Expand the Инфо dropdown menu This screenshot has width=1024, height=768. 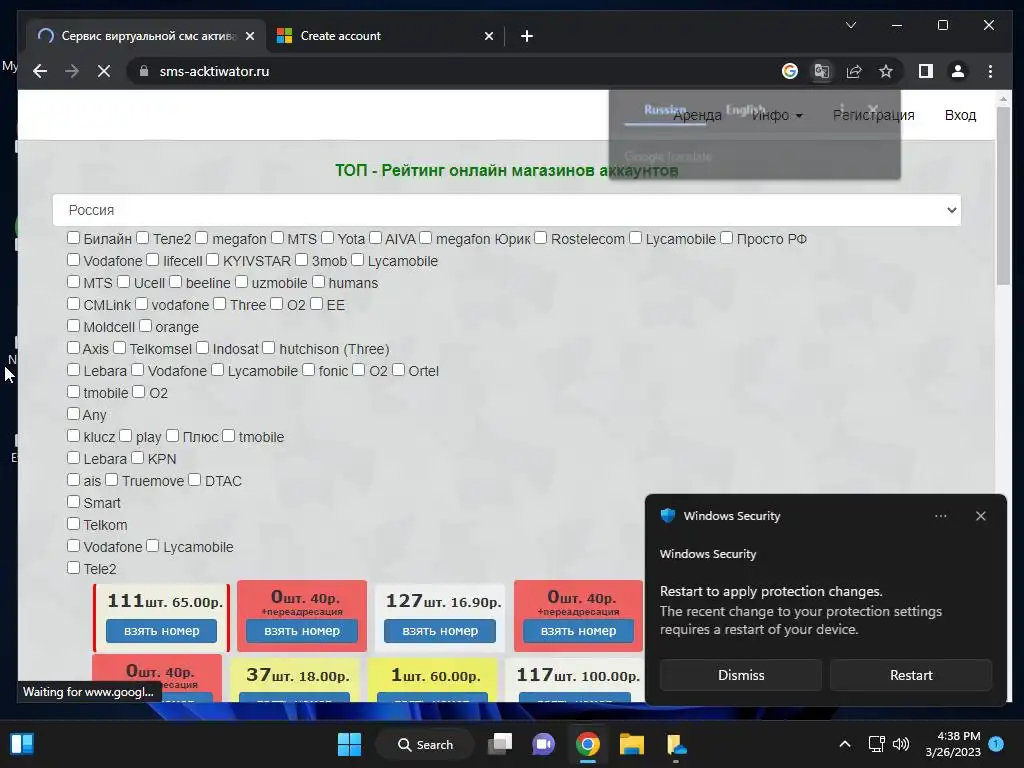click(776, 115)
